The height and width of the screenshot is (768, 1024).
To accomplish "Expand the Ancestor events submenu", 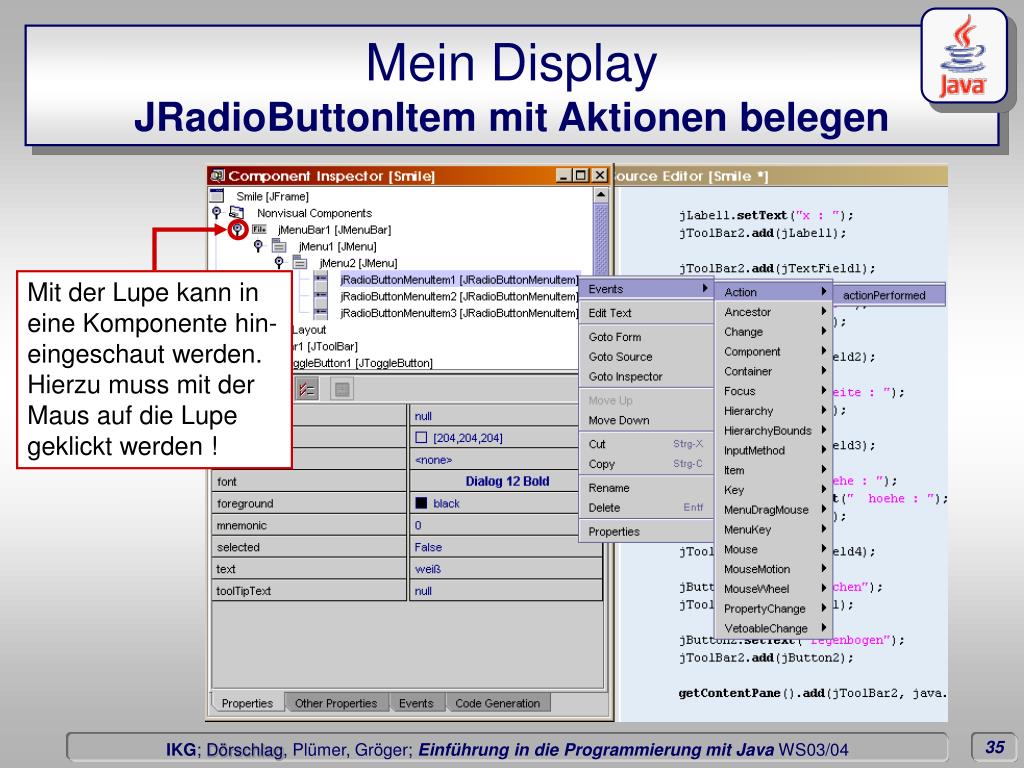I will click(774, 312).
